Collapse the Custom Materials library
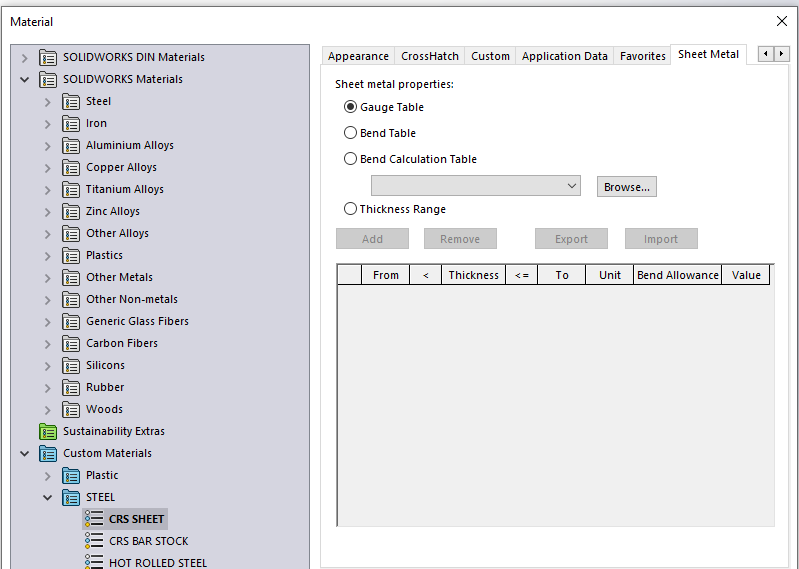 click(x=24, y=453)
